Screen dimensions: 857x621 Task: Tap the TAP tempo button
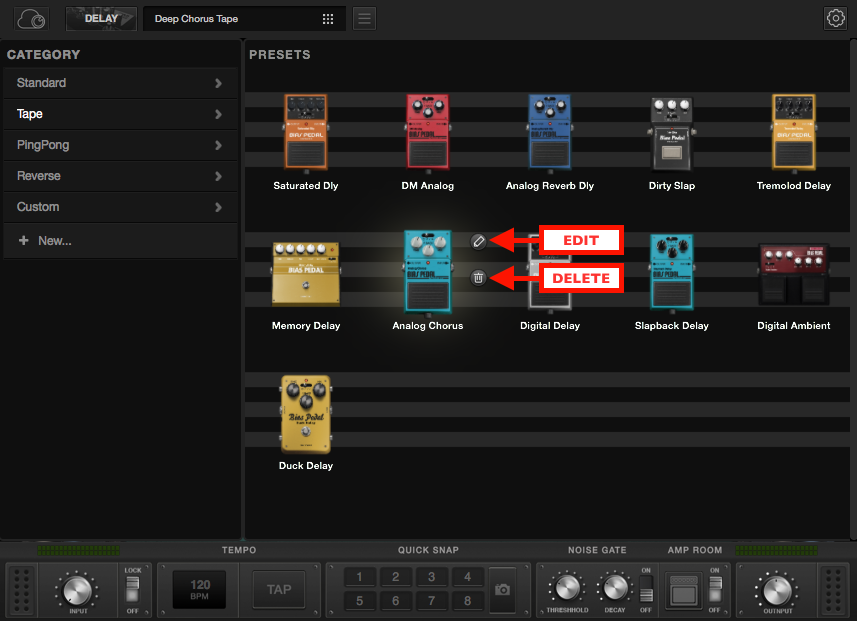click(279, 589)
